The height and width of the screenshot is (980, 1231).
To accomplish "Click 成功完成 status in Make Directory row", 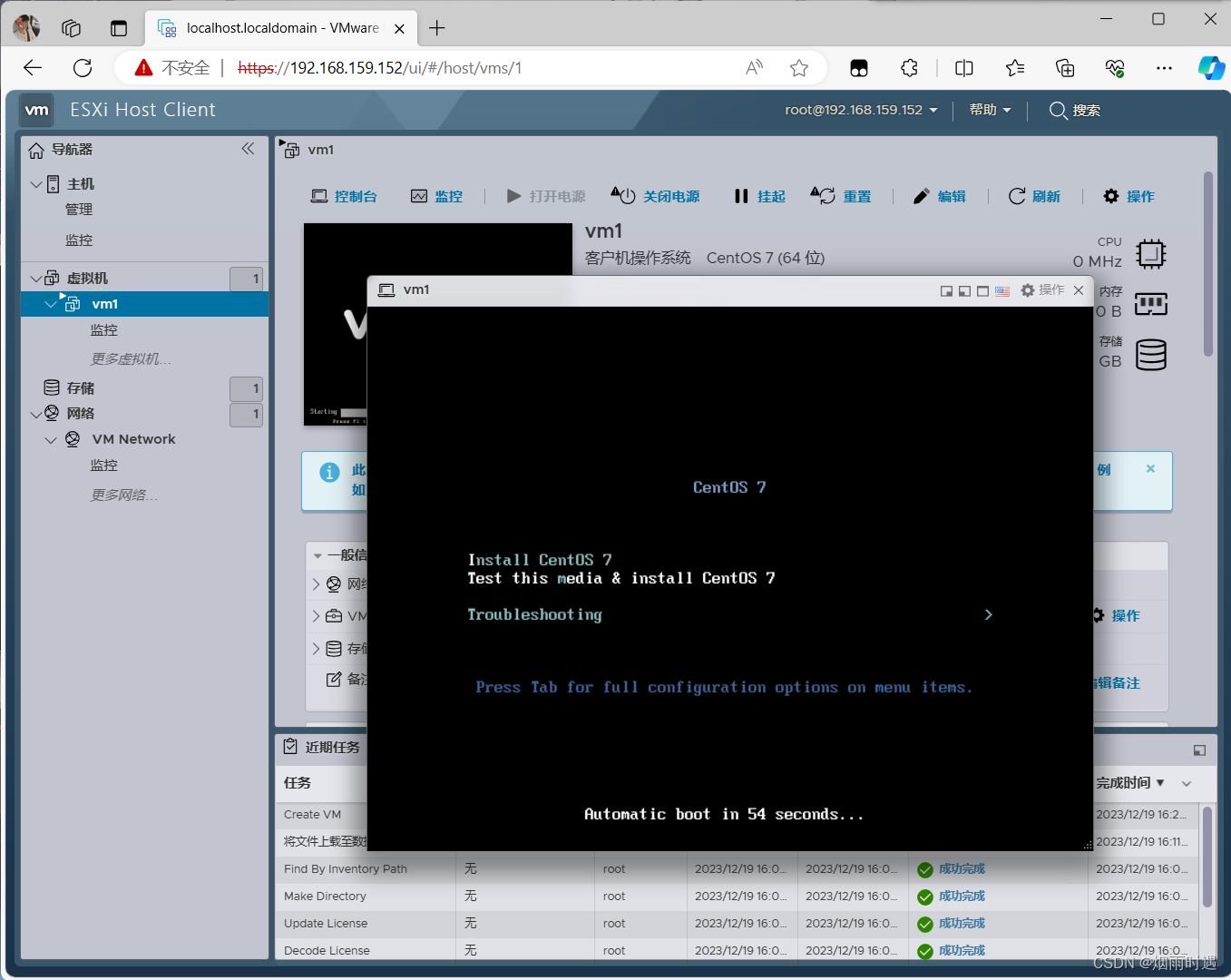I will pos(962,897).
